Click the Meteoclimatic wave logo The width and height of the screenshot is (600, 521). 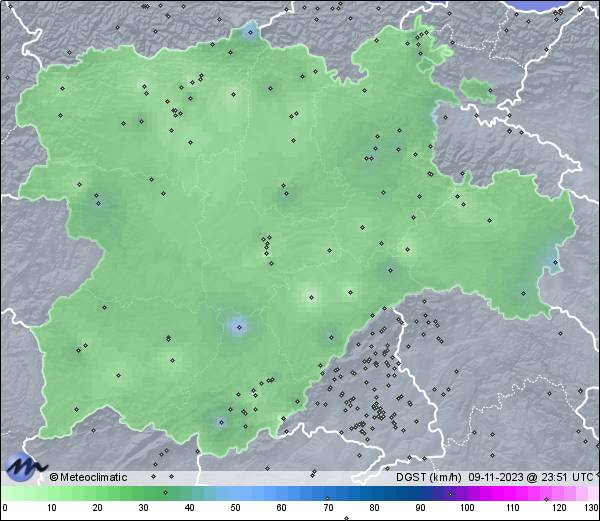tap(25, 467)
